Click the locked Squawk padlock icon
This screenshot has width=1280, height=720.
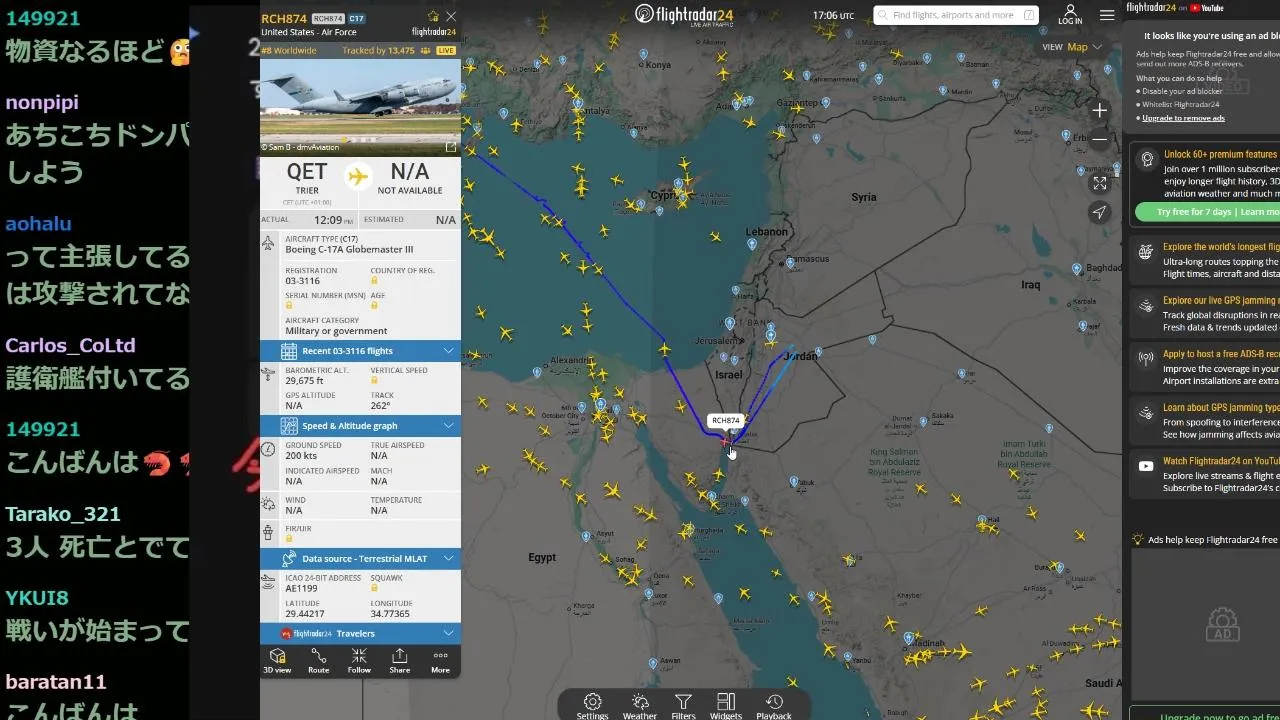click(x=374, y=588)
